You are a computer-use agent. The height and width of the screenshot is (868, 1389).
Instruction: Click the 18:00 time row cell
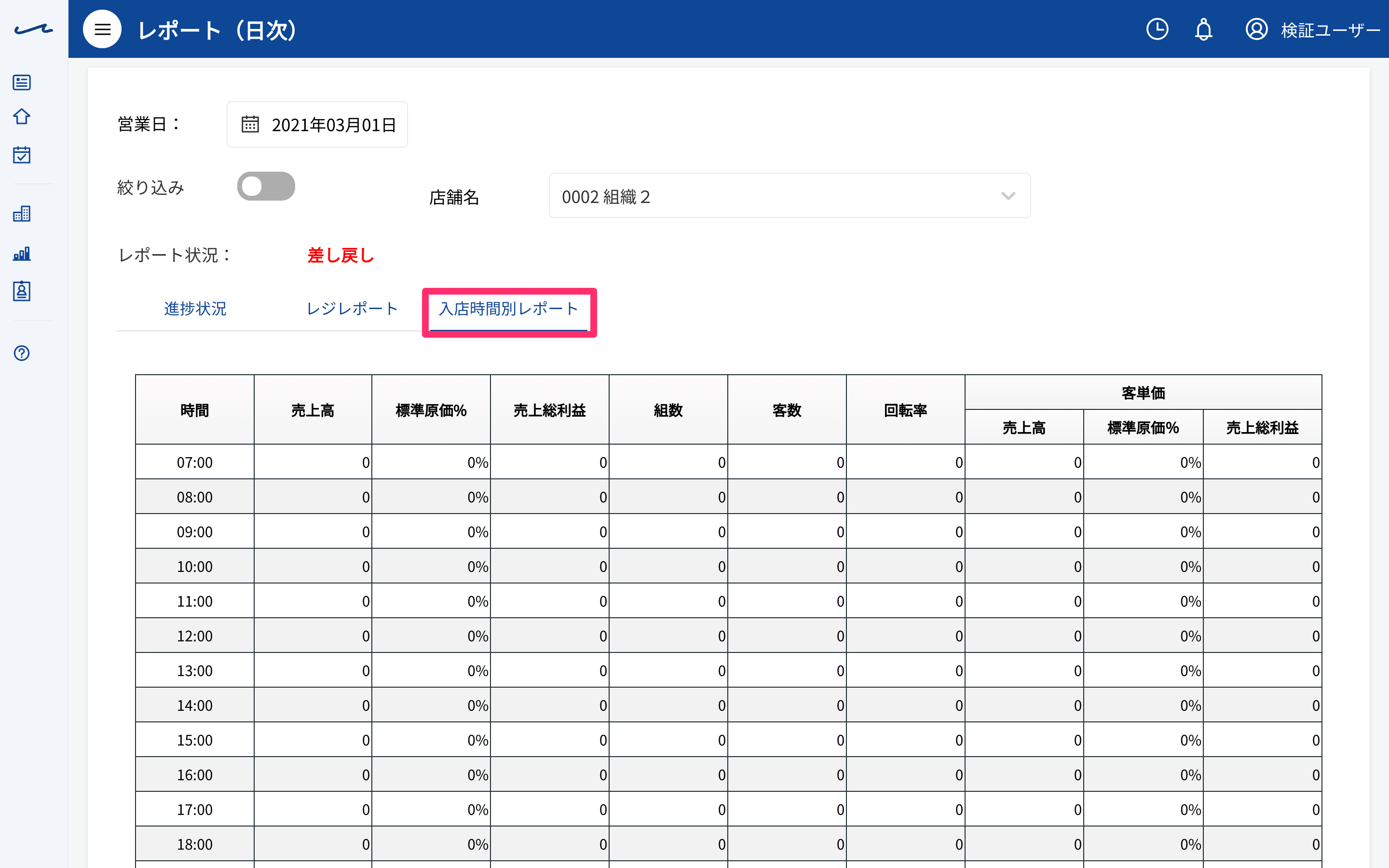[x=194, y=844]
